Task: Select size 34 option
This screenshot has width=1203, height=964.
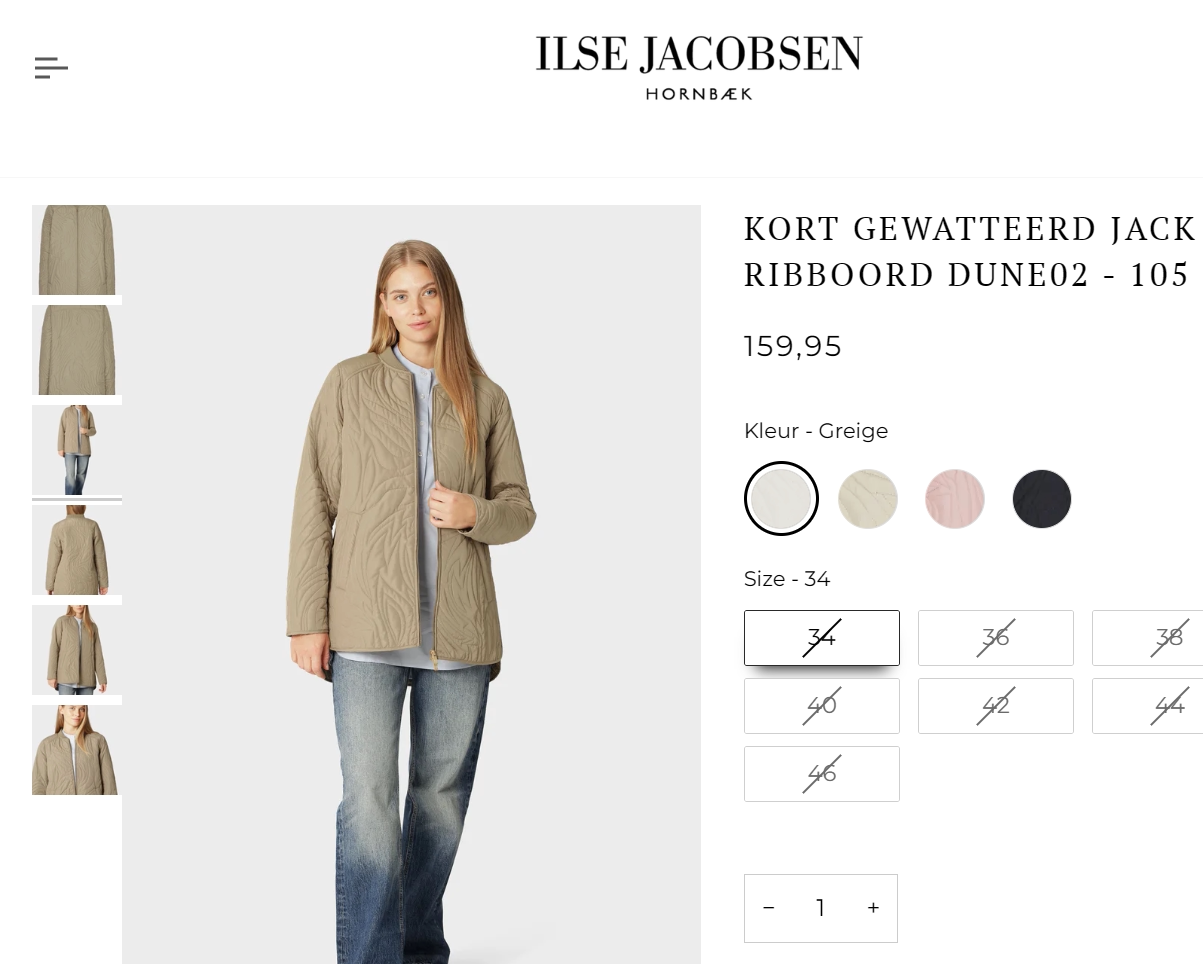Action: pos(822,638)
